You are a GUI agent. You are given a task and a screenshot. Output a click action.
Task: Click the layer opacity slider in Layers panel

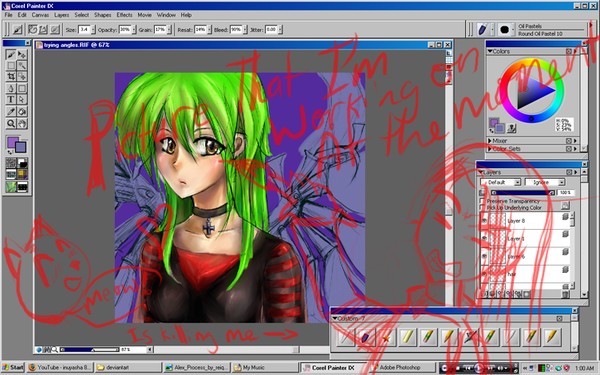(x=523, y=193)
